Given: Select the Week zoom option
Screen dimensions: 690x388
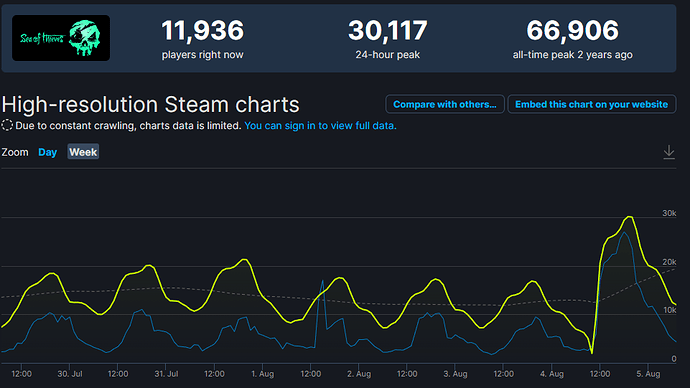Looking at the screenshot, I should (x=83, y=152).
